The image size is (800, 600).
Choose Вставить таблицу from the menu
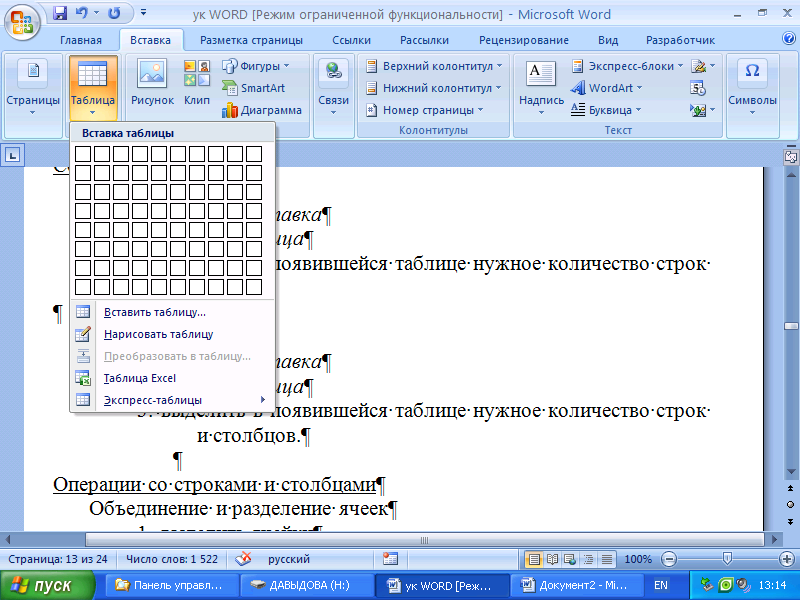[155, 312]
